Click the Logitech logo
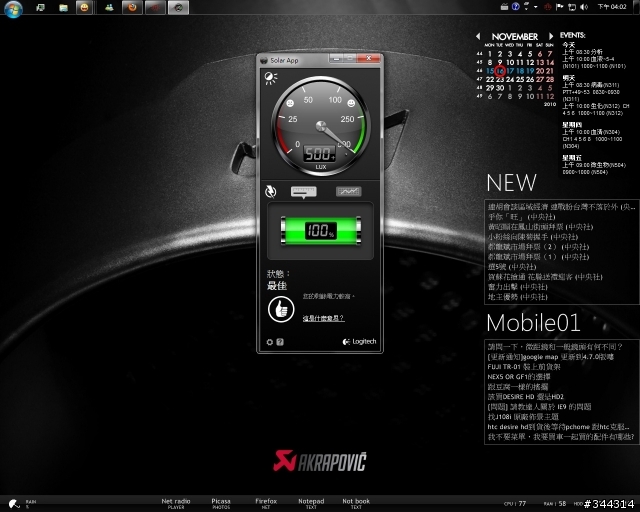This screenshot has height=512, width=640. [x=359, y=341]
